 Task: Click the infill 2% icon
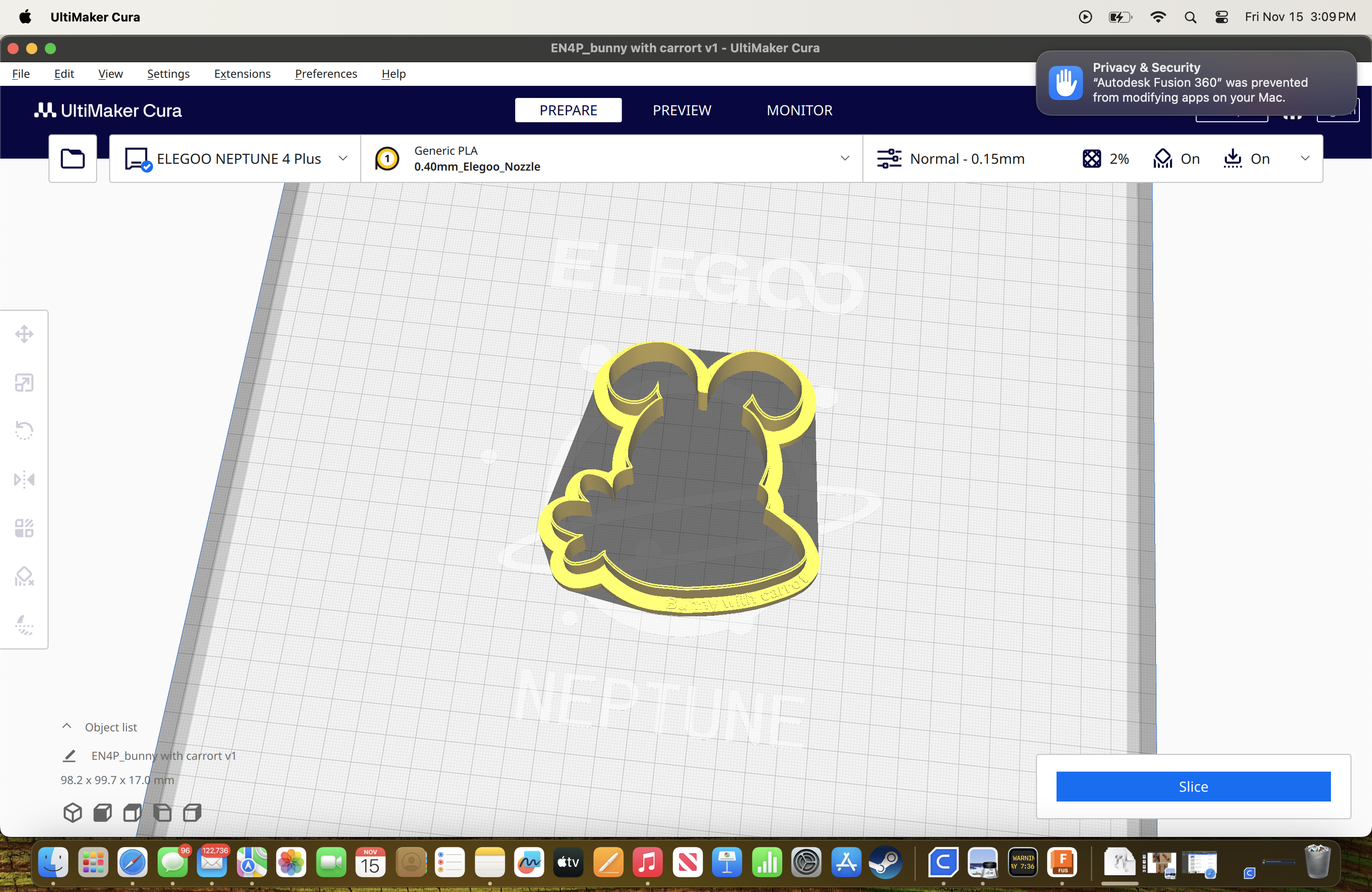pos(1091,159)
